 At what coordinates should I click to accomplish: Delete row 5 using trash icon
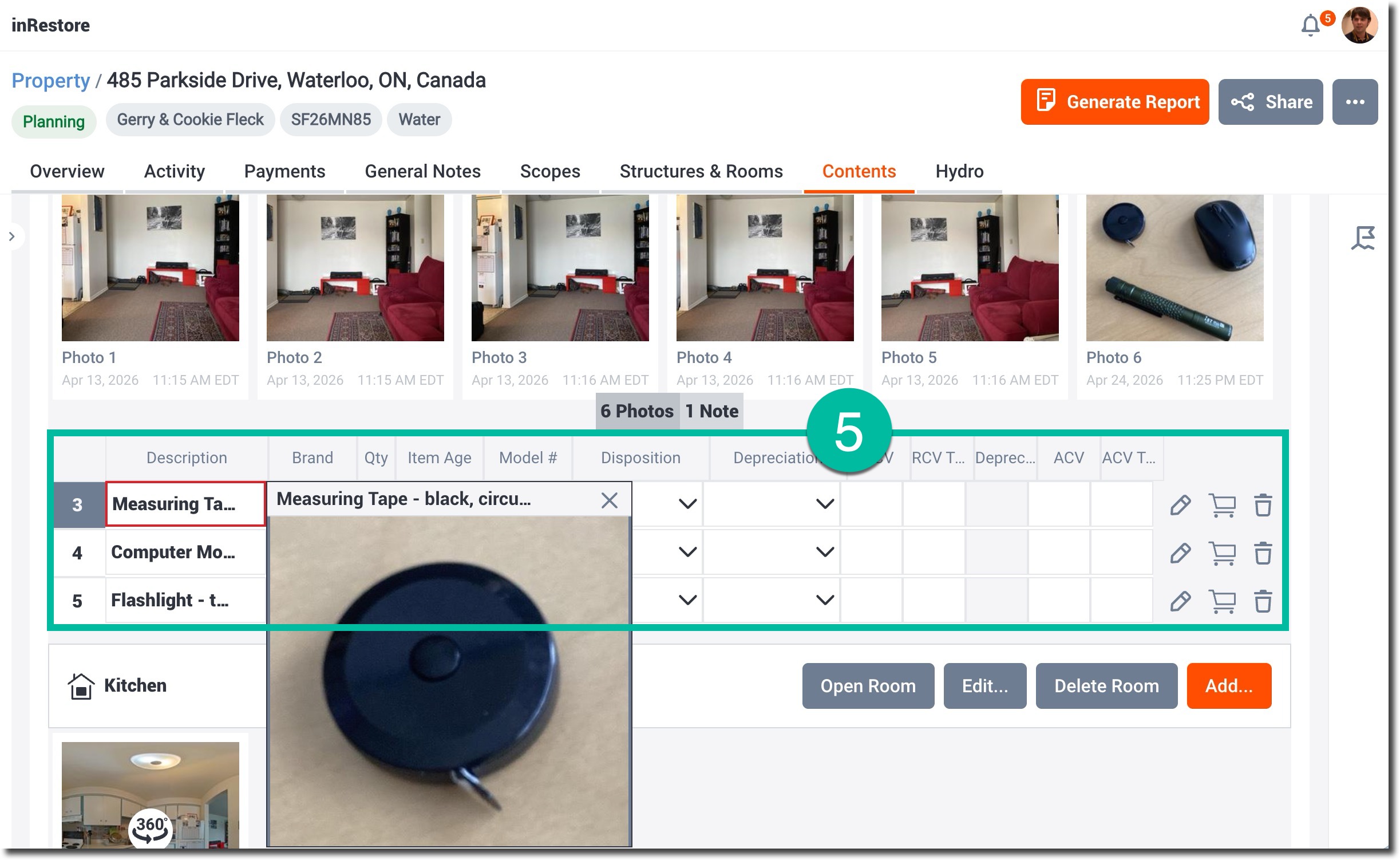point(1263,601)
